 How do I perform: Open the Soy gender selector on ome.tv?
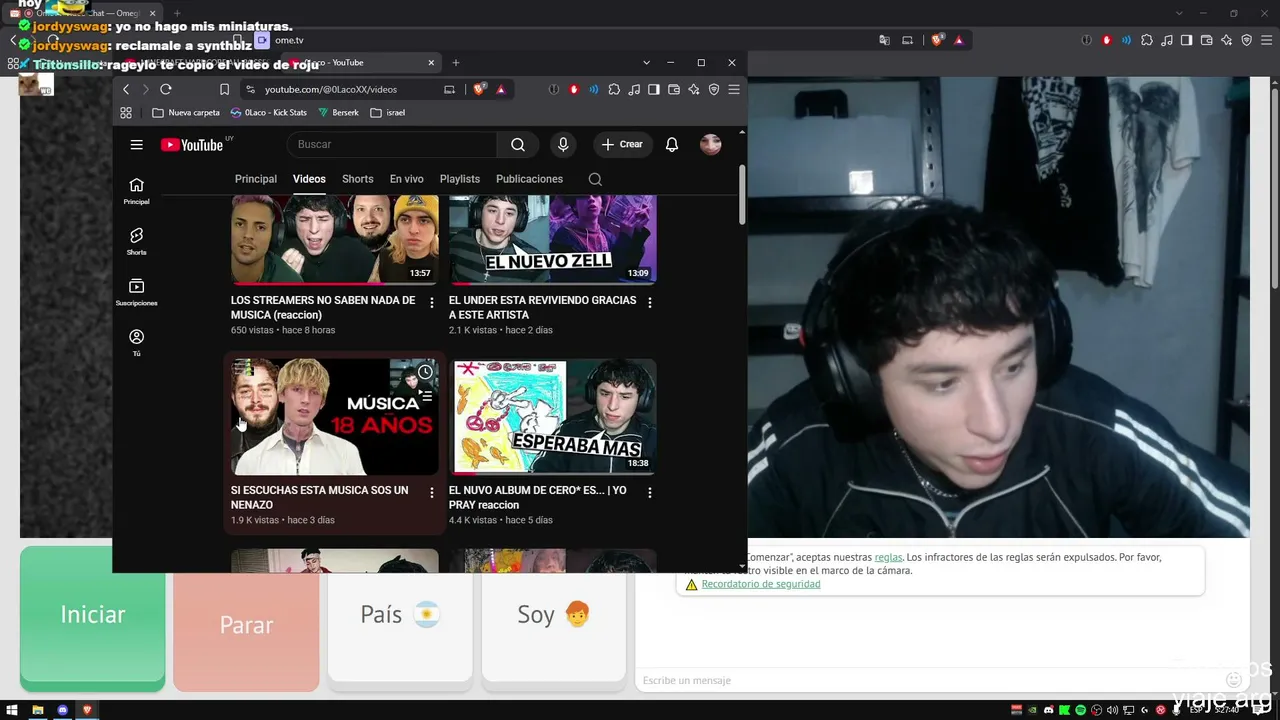click(x=554, y=614)
